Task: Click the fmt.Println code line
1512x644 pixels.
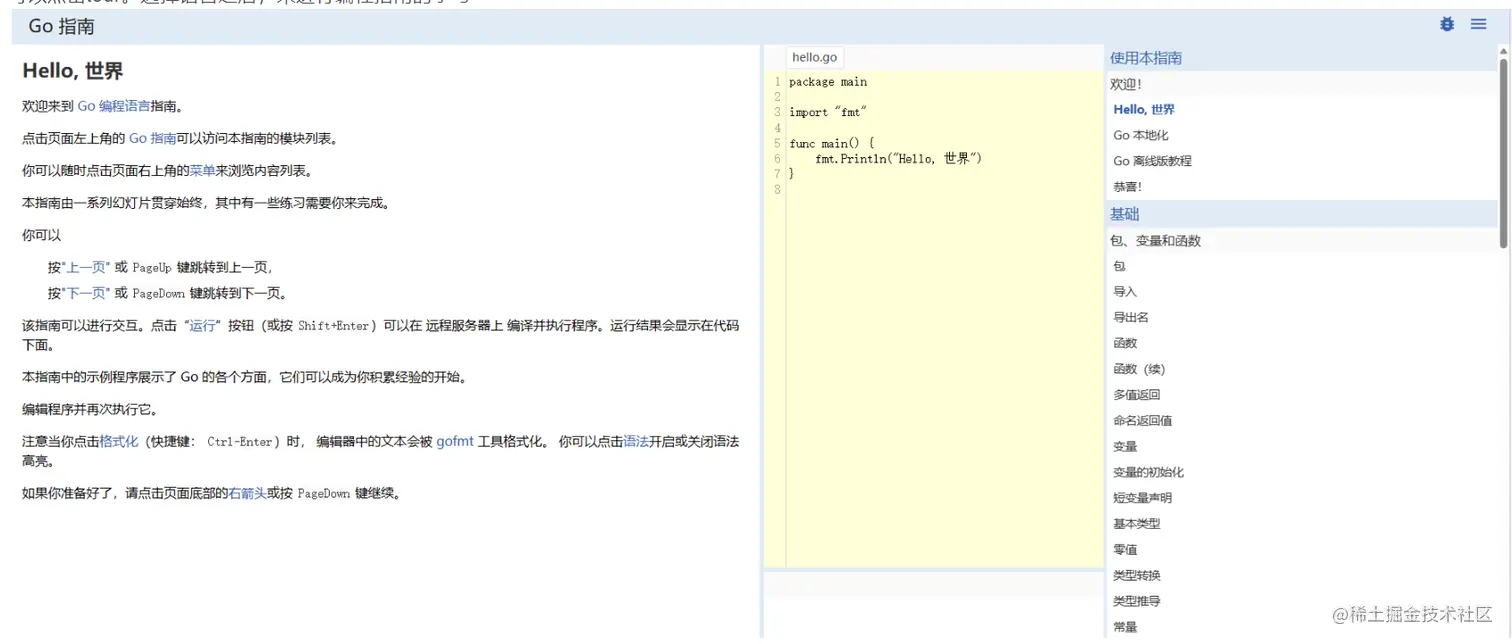Action: click(x=899, y=159)
